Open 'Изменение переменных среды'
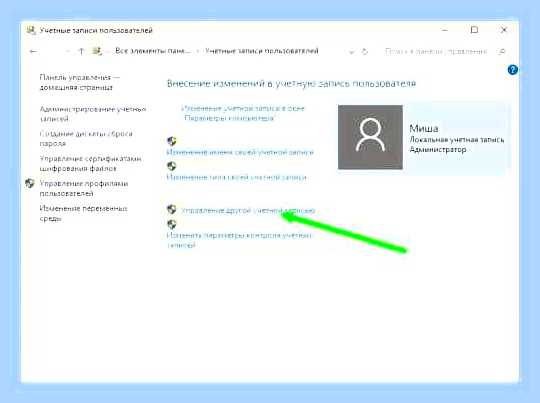The height and width of the screenshot is (403, 540). (83, 213)
